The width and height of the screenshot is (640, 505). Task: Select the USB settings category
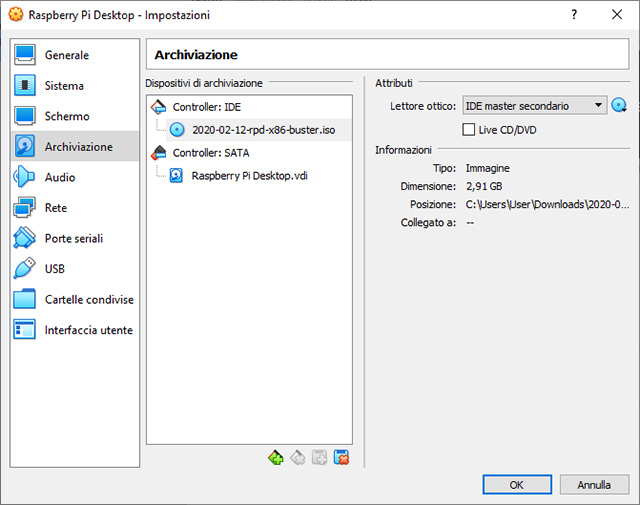click(55, 269)
